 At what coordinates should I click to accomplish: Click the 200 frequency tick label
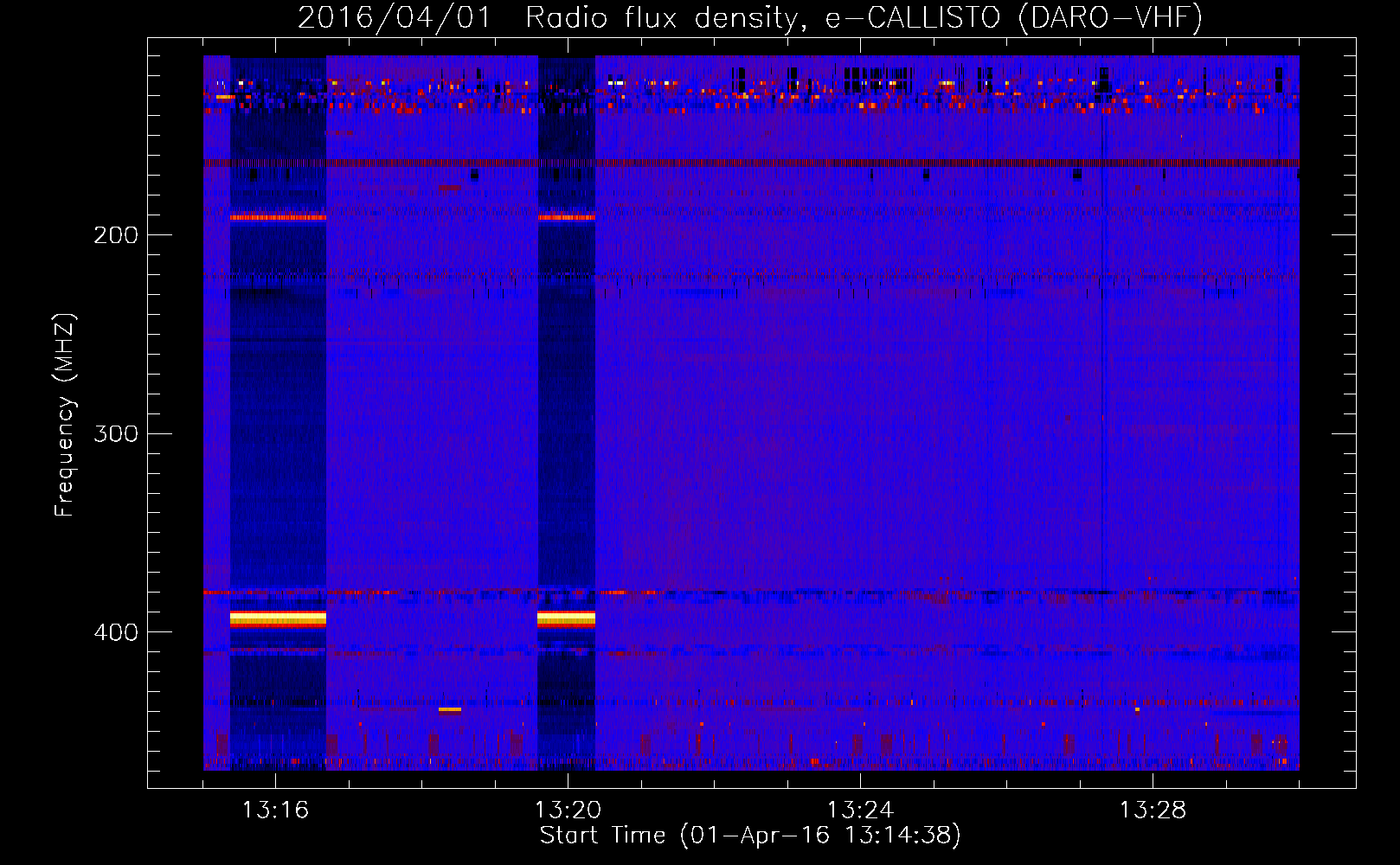116,235
